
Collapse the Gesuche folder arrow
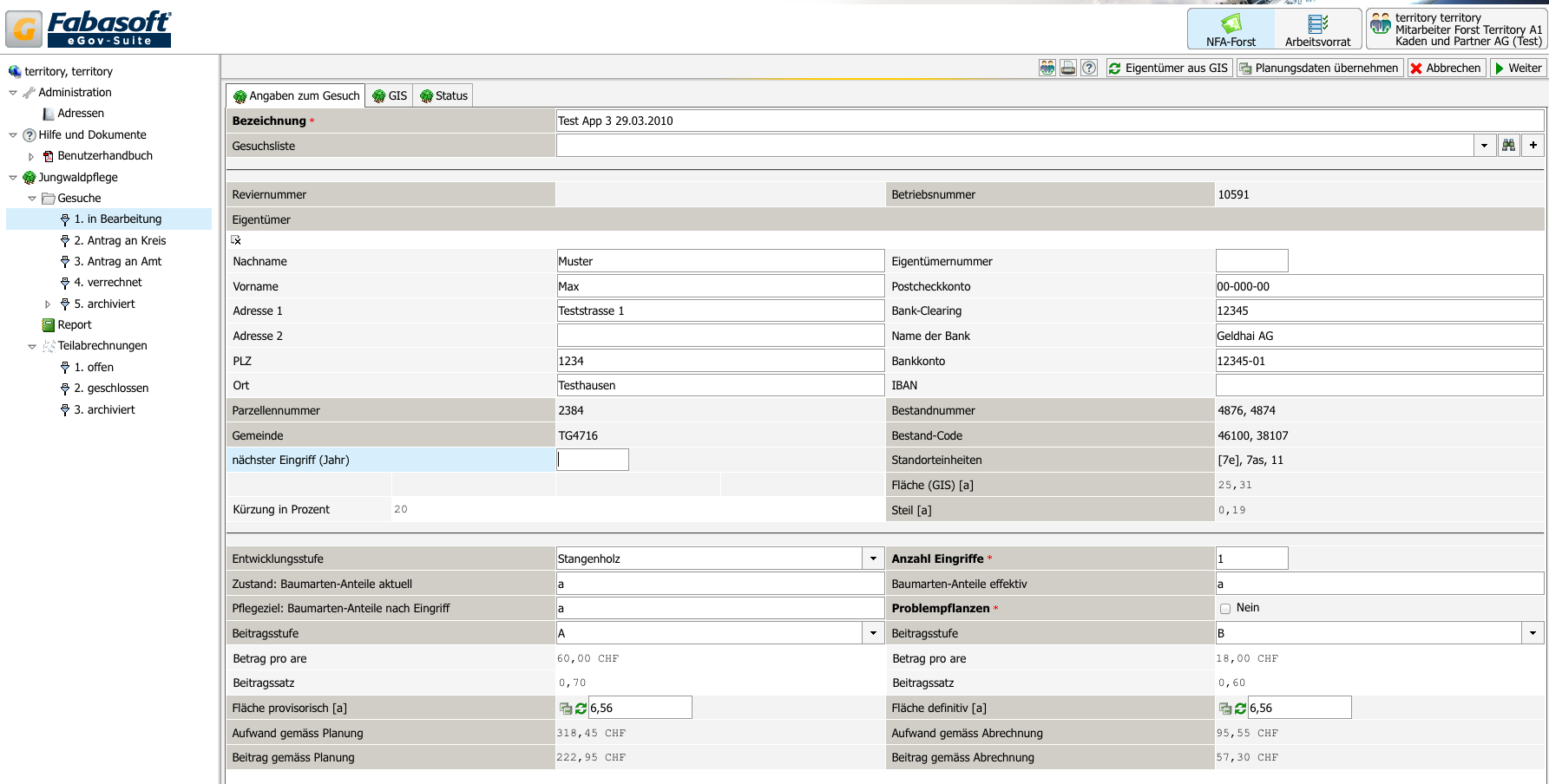point(32,199)
